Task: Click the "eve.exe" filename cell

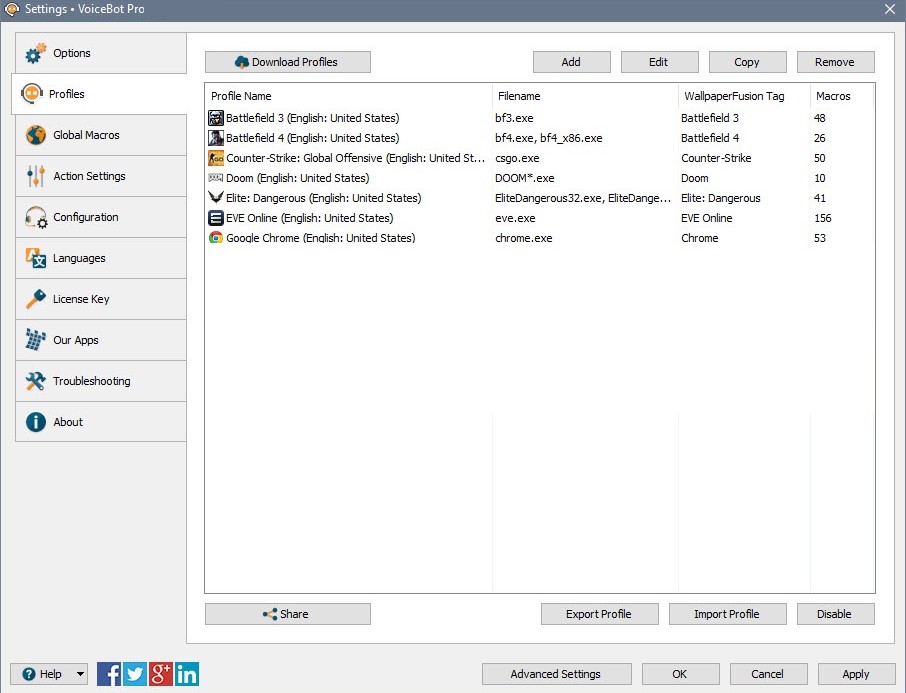Action: click(515, 218)
